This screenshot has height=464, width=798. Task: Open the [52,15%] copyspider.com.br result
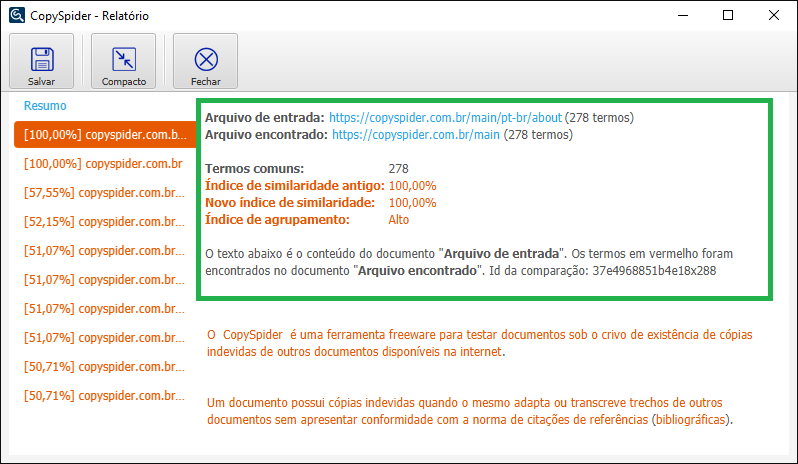click(104, 222)
